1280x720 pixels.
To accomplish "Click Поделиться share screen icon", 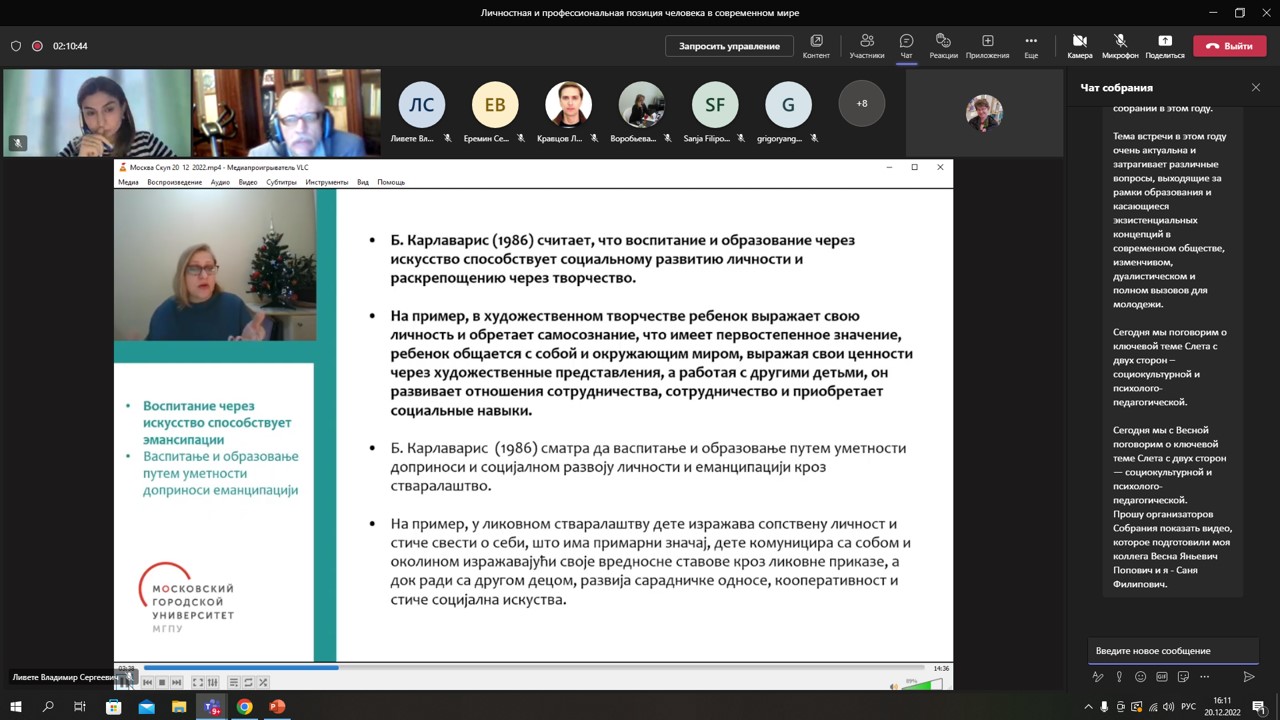I will pyautogui.click(x=1164, y=45).
